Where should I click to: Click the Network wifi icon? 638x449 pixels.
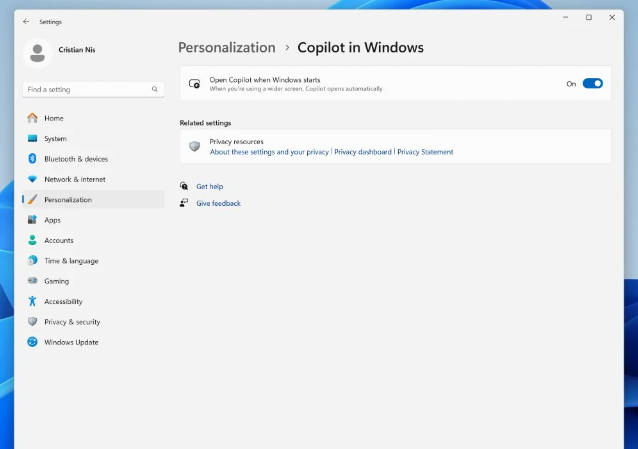(33, 179)
